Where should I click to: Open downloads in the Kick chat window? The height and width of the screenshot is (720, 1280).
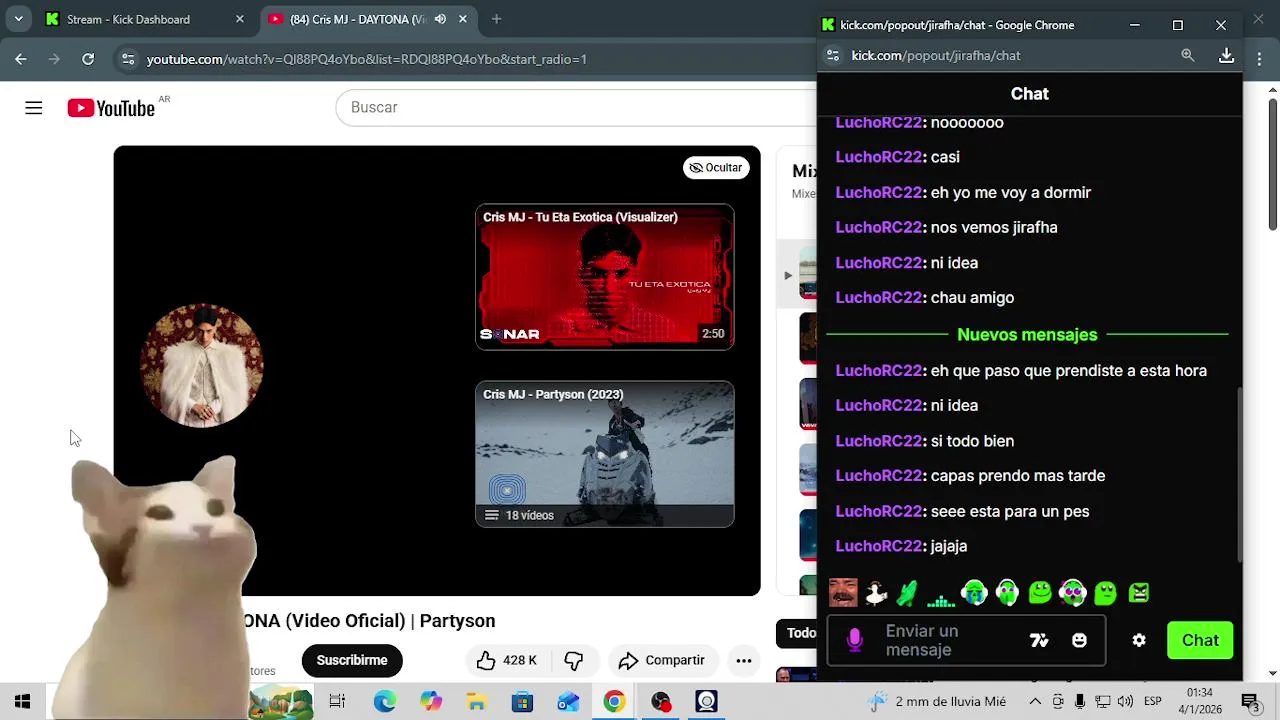click(1226, 56)
